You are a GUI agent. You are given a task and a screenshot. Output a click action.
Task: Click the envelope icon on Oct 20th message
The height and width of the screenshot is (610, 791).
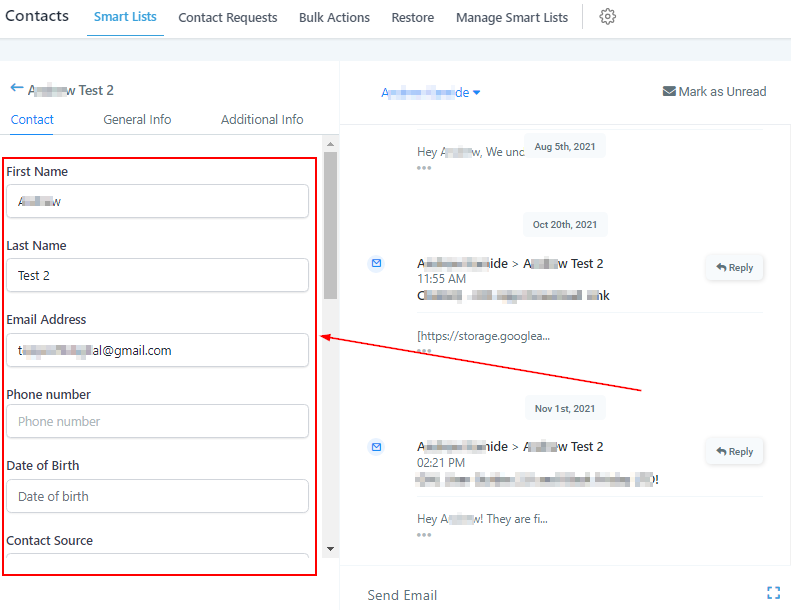[x=376, y=264]
